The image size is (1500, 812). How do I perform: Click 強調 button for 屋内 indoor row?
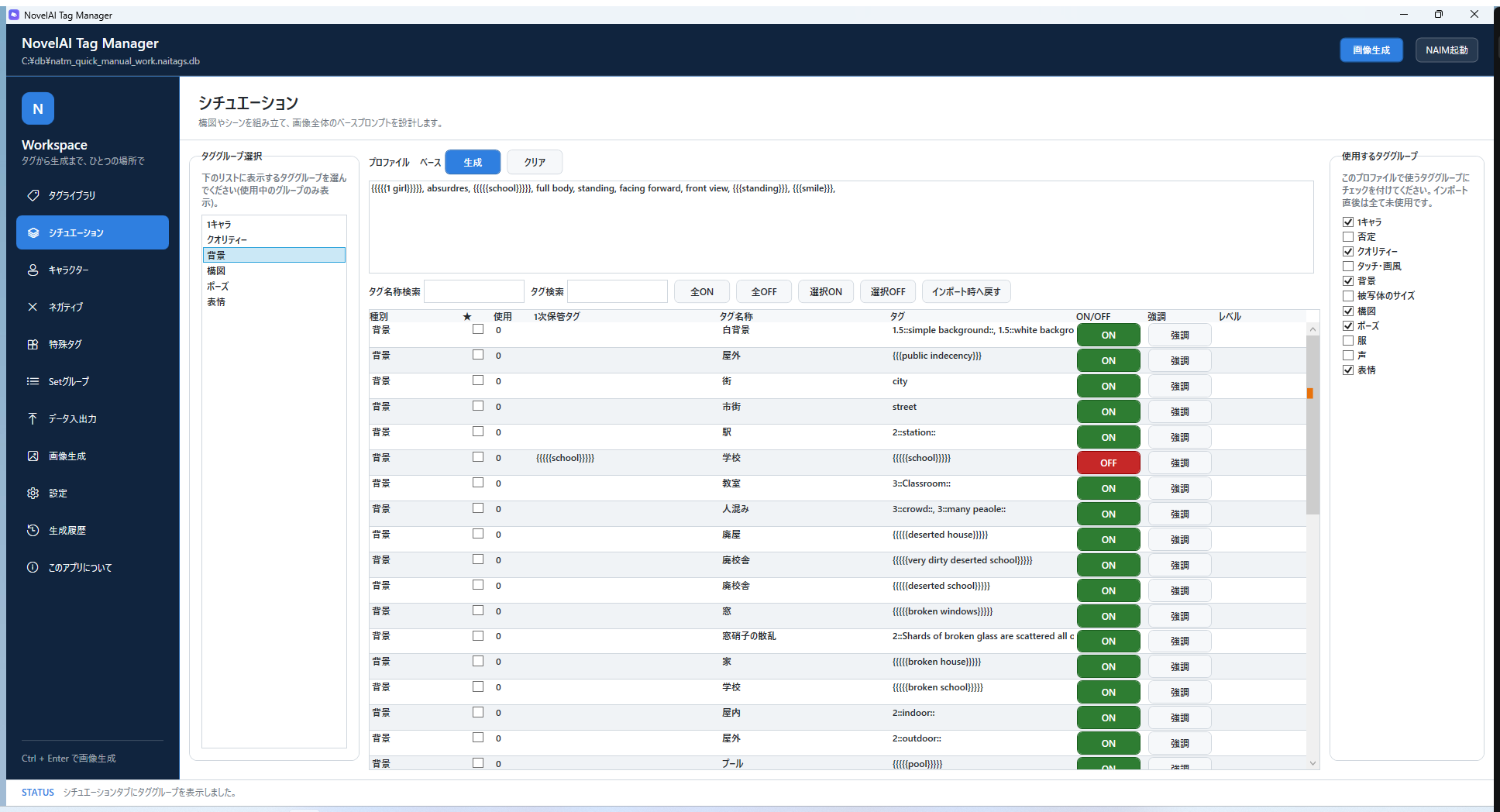(x=1179, y=717)
